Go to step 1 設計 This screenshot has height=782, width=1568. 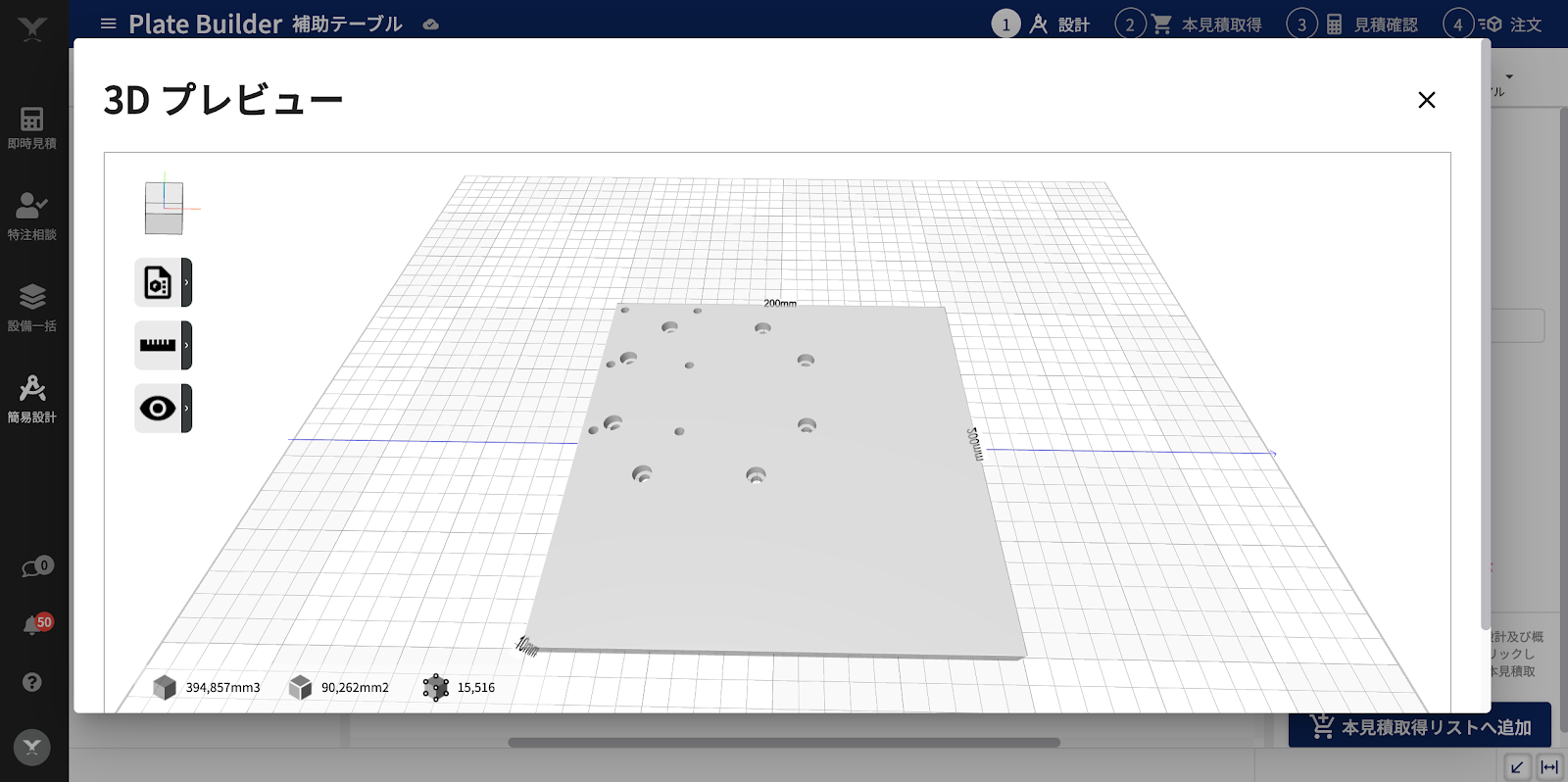pos(1041,24)
